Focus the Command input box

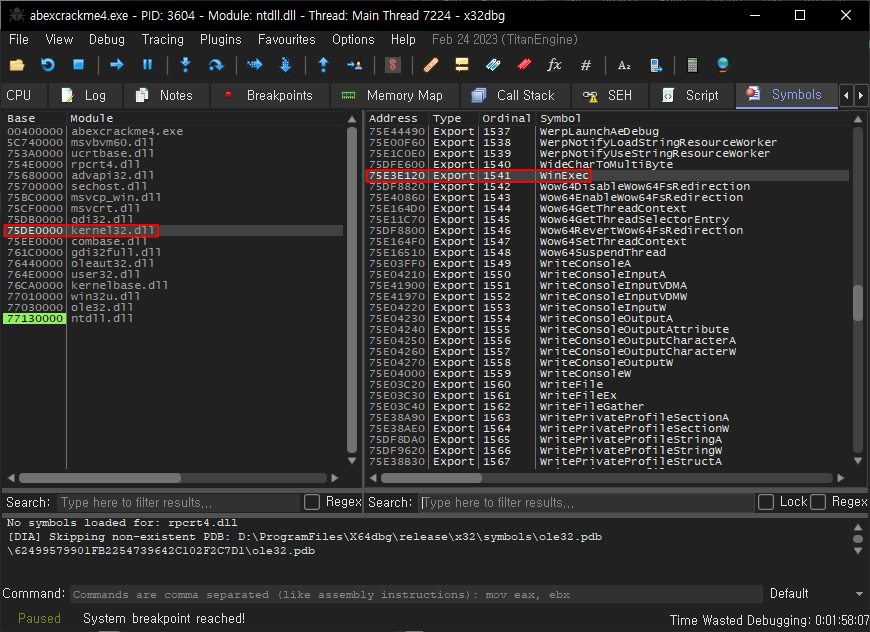[417, 594]
